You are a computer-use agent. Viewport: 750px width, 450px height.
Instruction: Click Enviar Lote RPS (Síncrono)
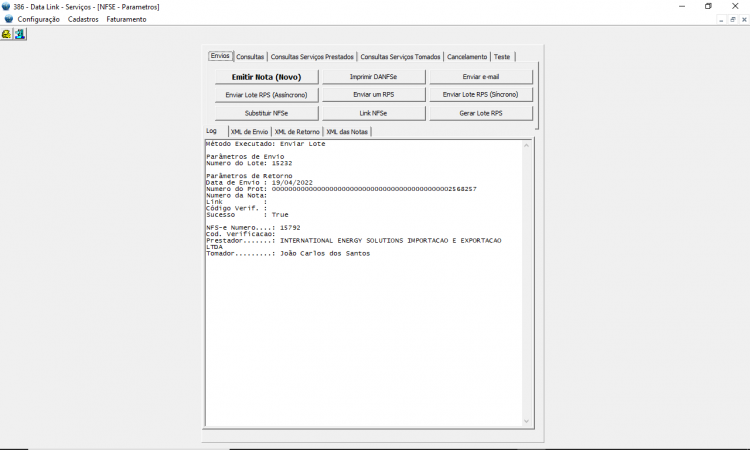click(481, 95)
